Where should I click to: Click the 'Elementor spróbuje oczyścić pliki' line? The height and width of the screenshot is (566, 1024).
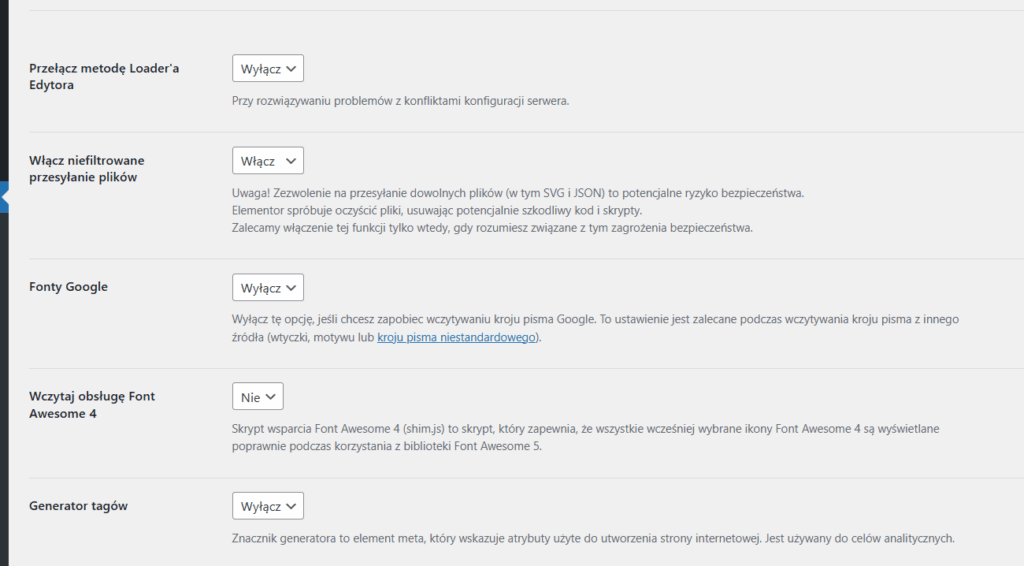click(436, 211)
